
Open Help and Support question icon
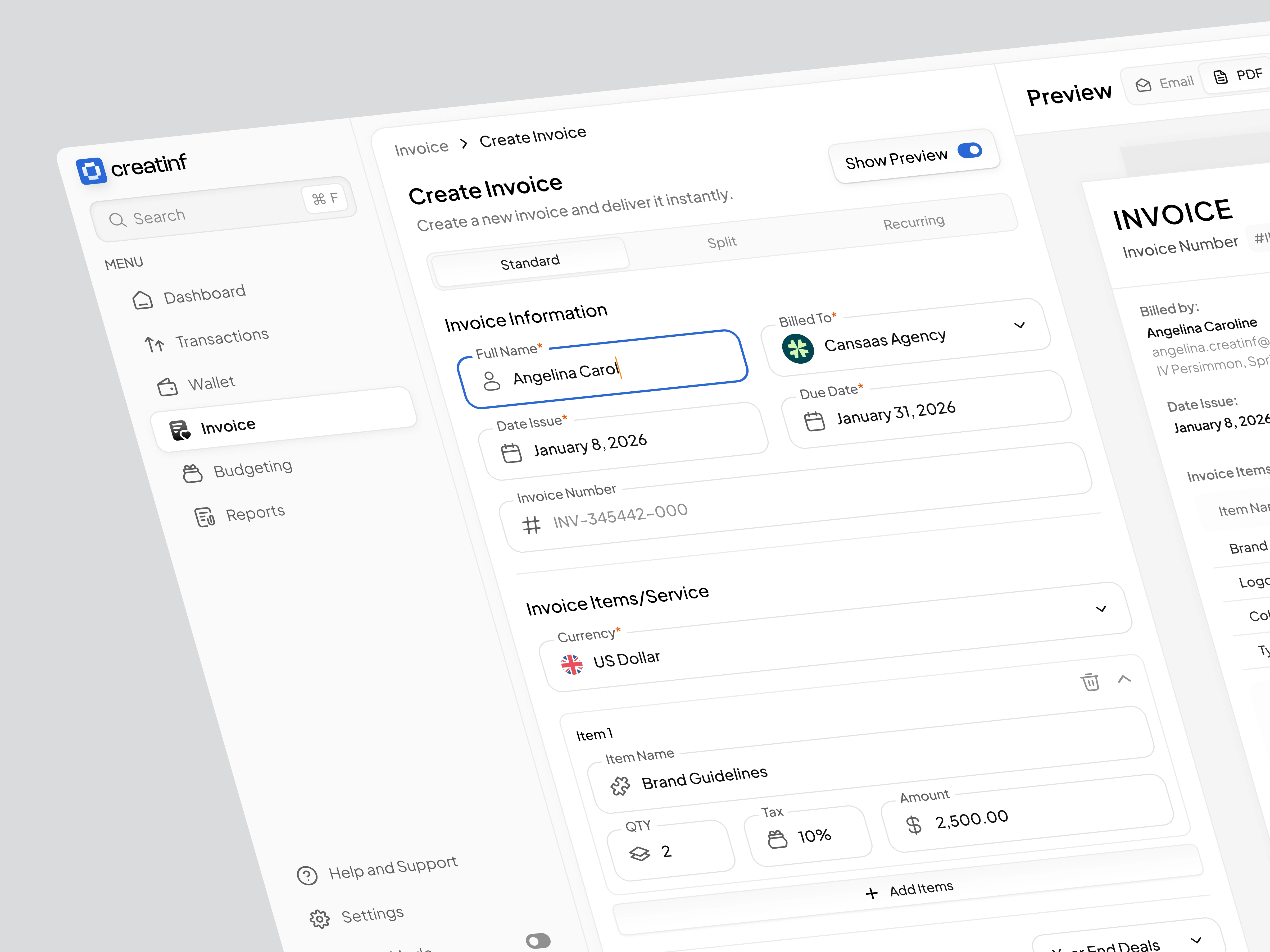307,875
